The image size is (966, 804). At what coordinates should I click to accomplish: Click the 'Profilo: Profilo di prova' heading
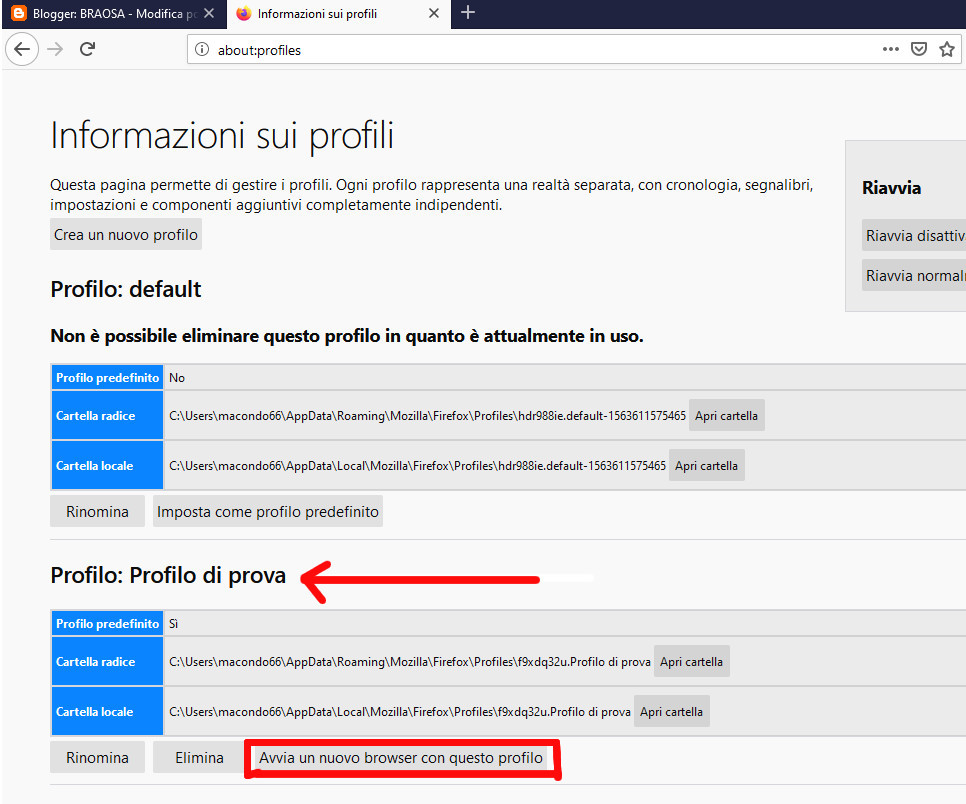coord(168,575)
